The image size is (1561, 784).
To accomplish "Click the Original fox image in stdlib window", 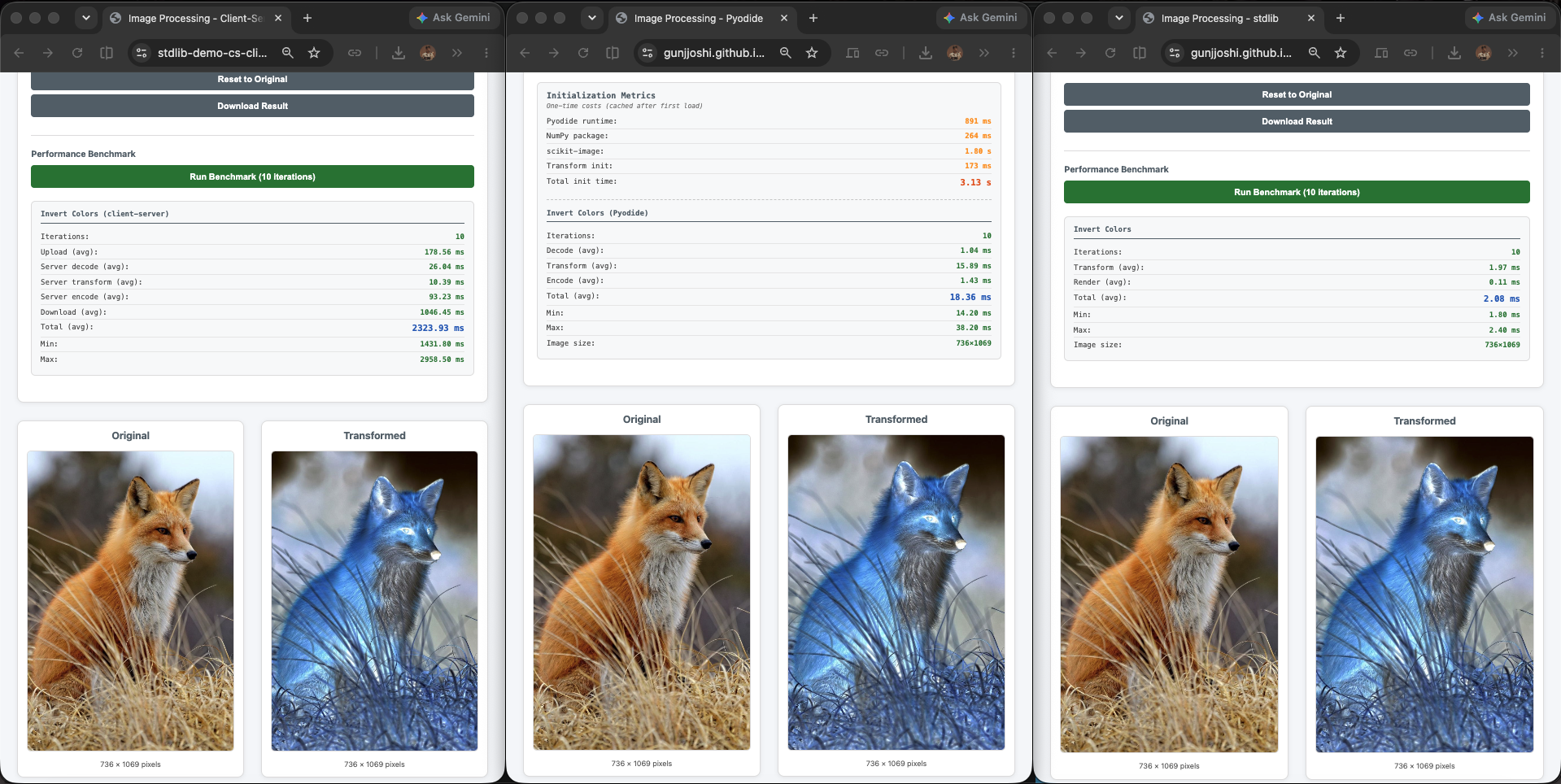I will [x=1169, y=595].
